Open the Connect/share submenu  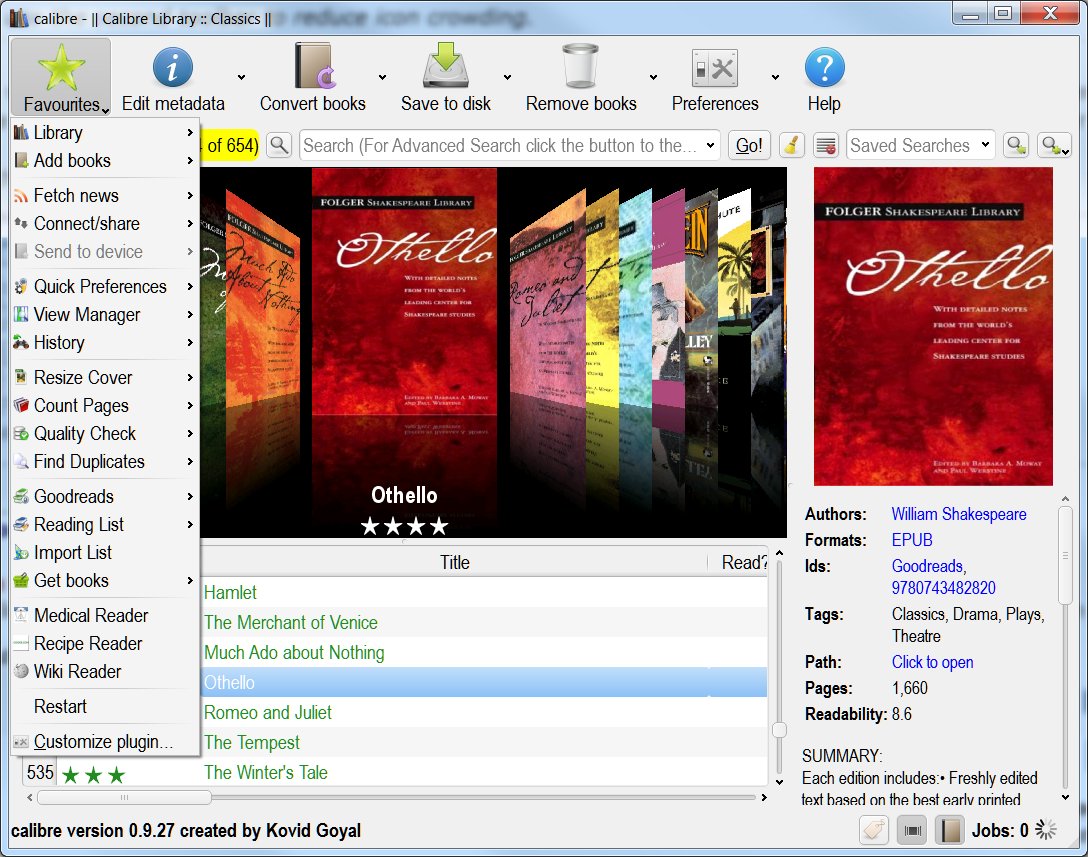point(105,223)
